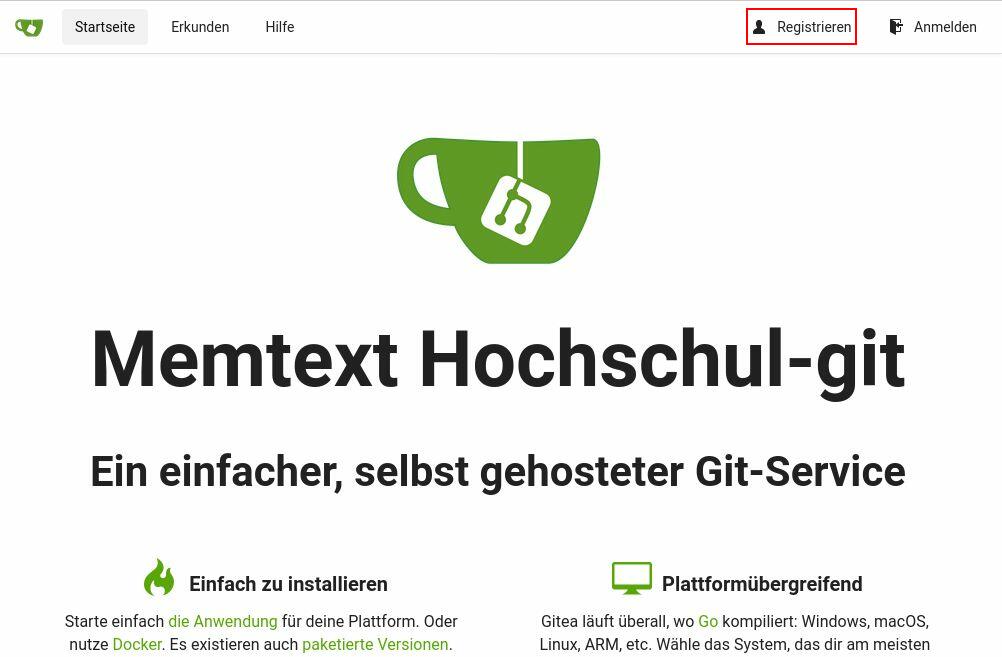Click the git branch tag on the cup
1002x657 pixels.
(516, 210)
